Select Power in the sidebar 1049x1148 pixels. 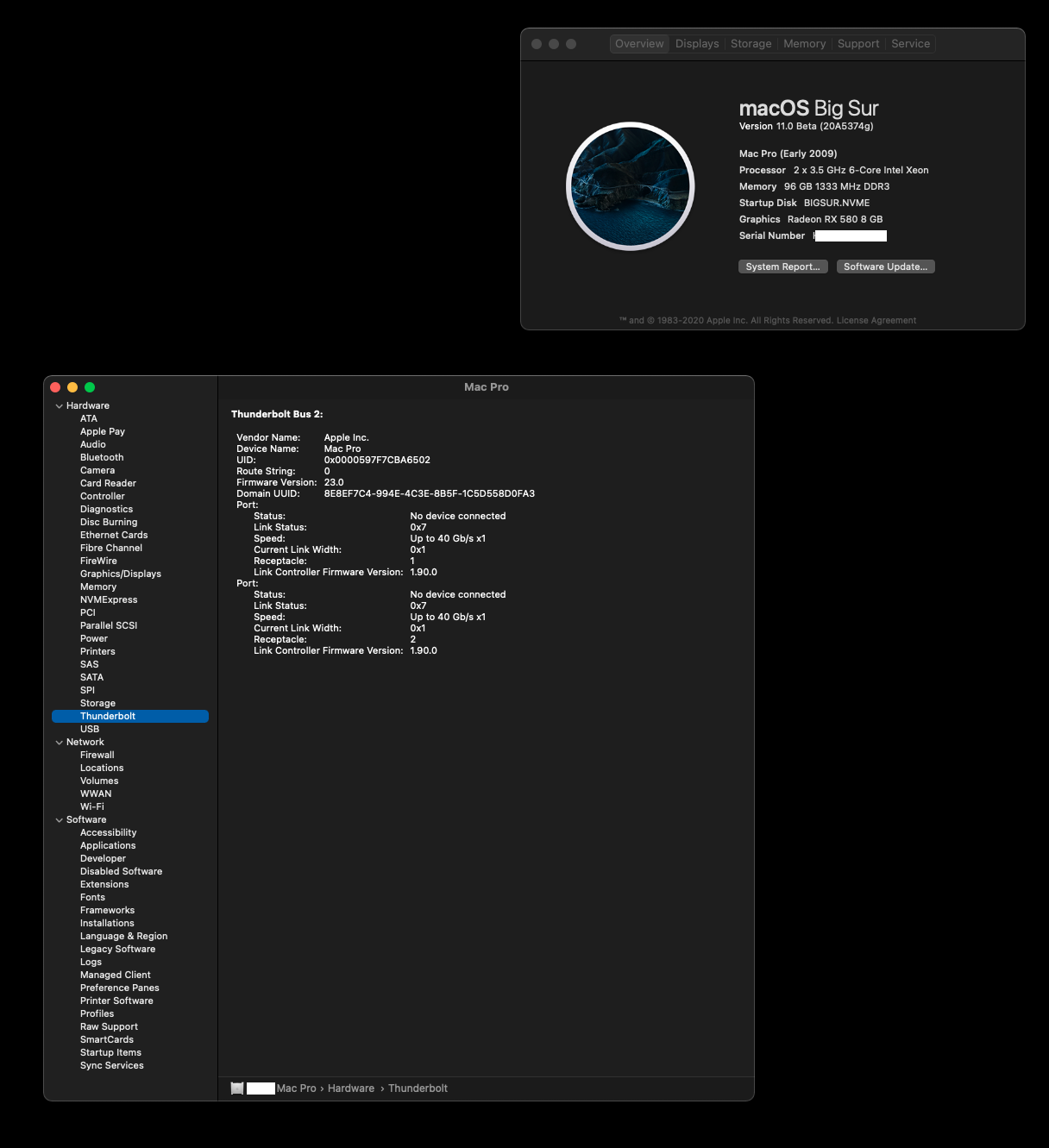click(94, 639)
